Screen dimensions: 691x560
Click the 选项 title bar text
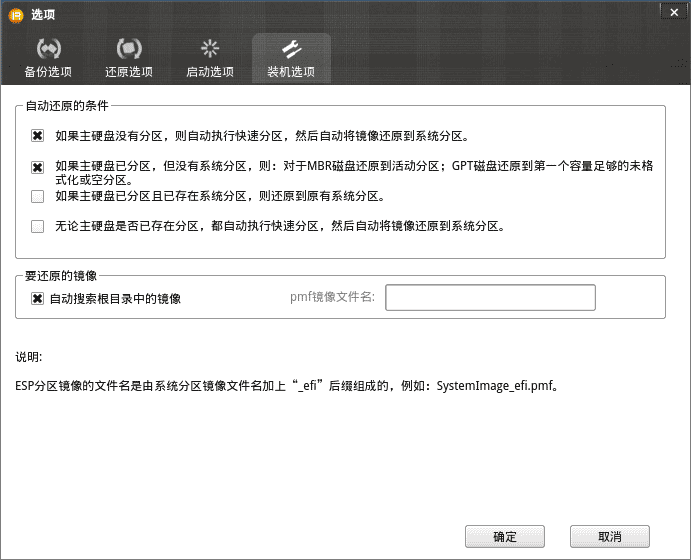click(x=43, y=14)
